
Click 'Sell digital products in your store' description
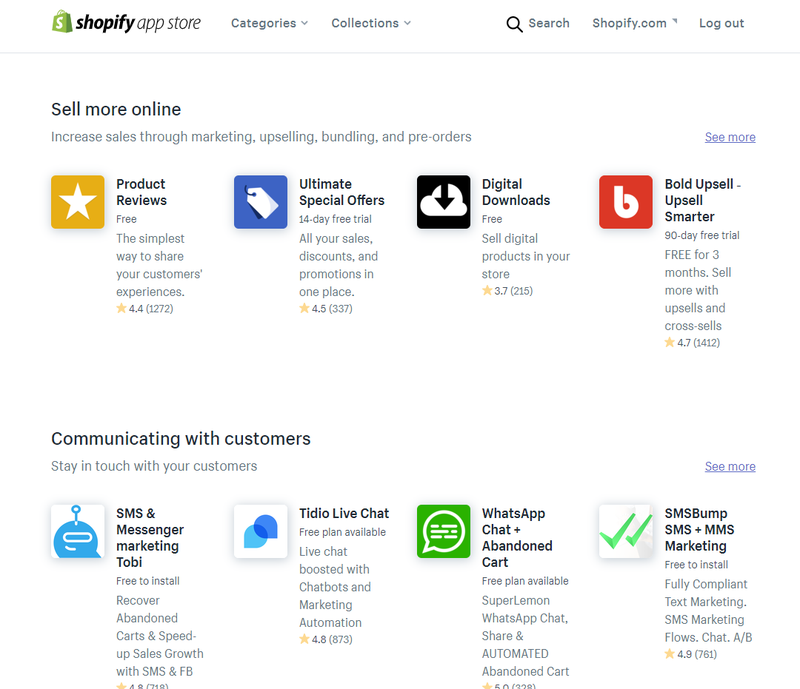tap(526, 256)
